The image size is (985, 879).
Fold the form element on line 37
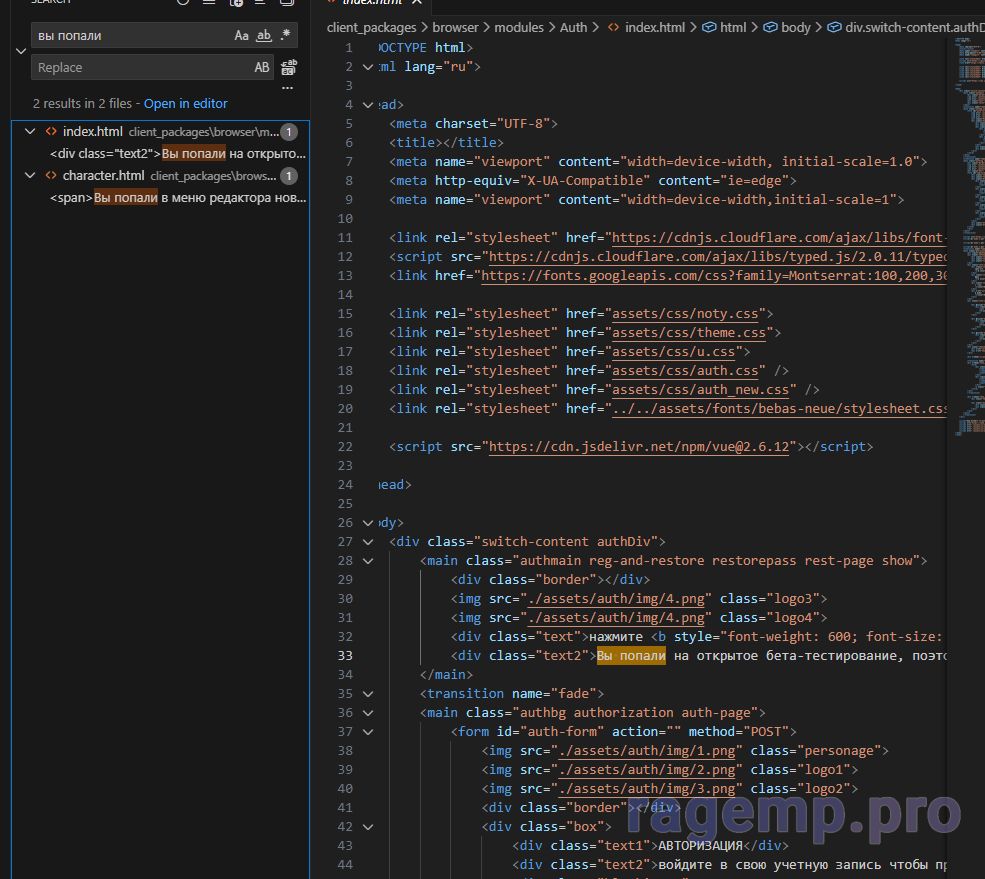click(x=368, y=731)
